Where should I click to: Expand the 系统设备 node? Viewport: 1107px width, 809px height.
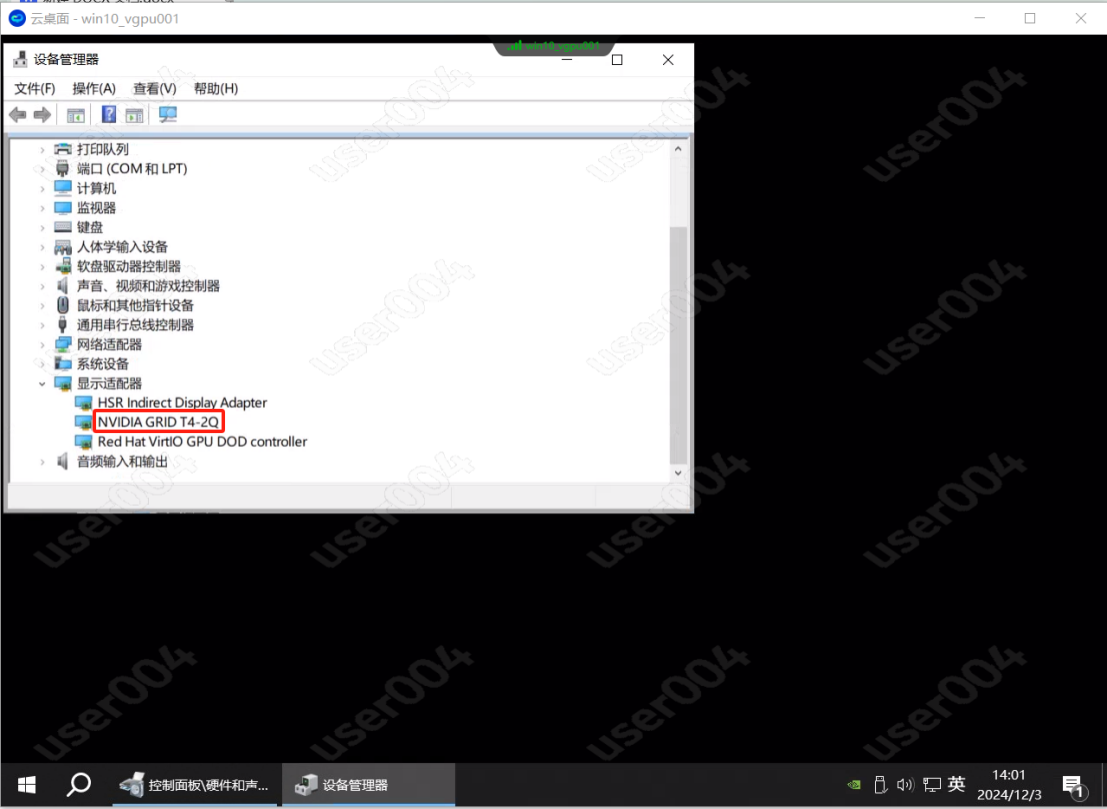42,364
